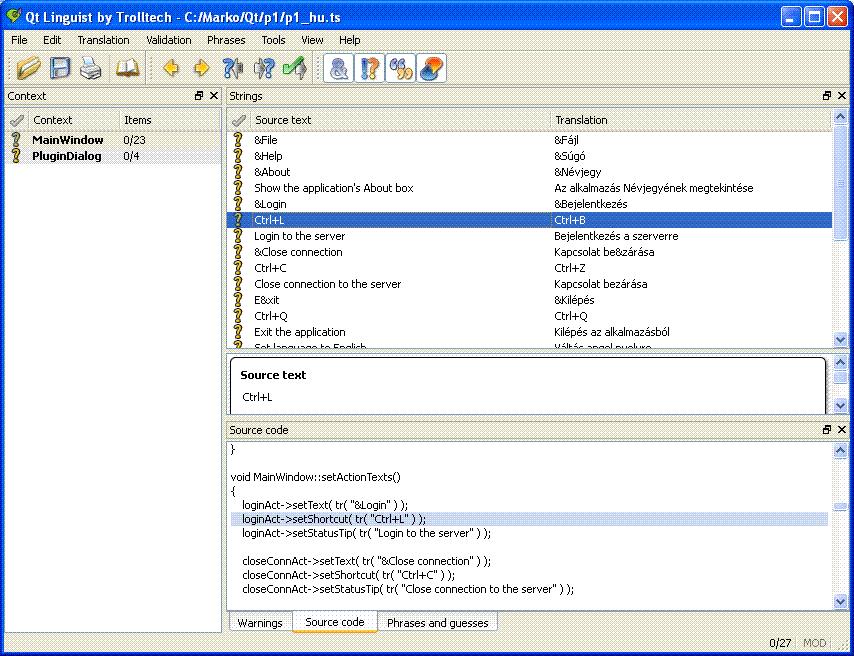Toggle status for &Login row
This screenshot has height=656, width=854.
(238, 204)
